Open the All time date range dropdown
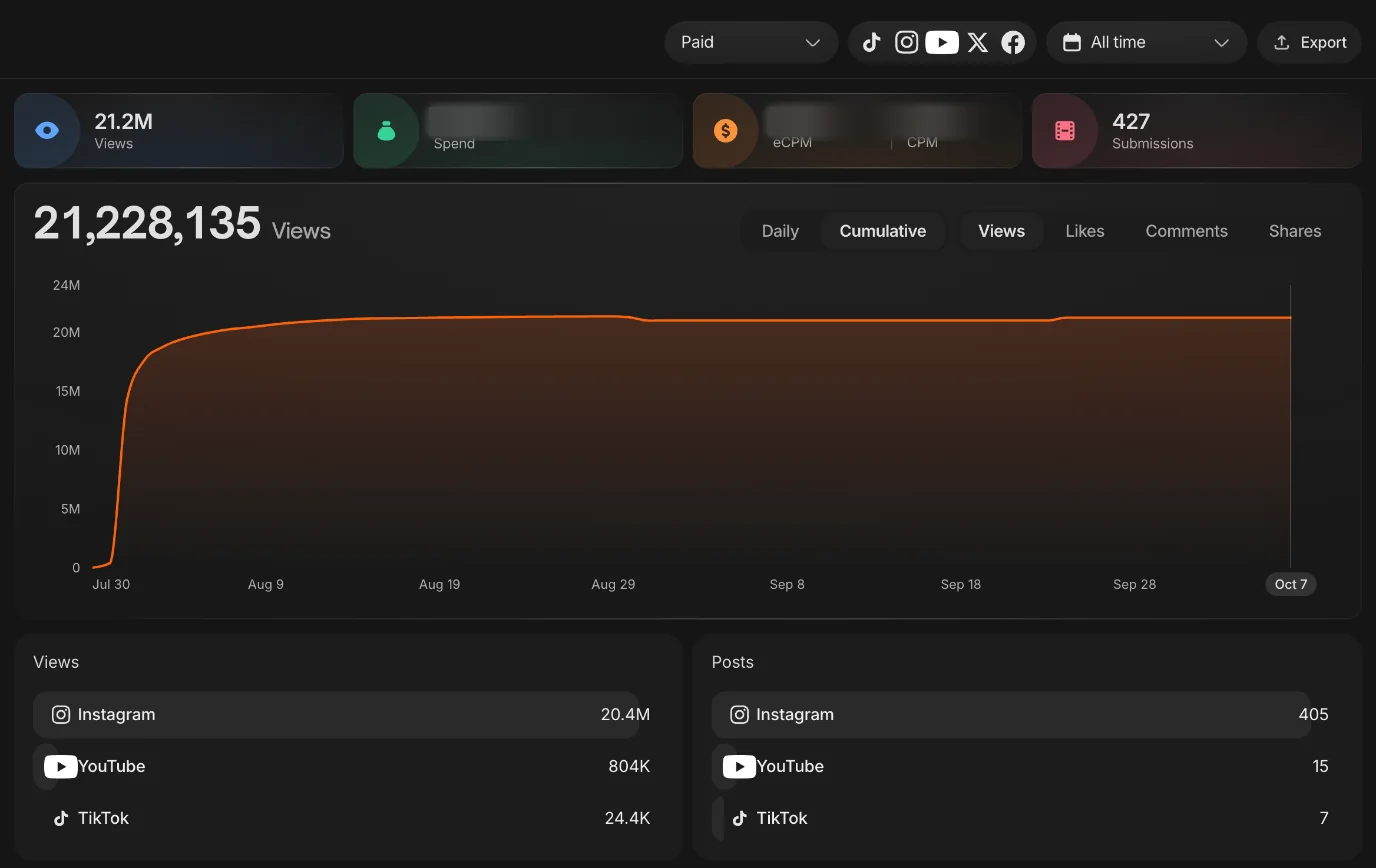1376x868 pixels. 1146,42
